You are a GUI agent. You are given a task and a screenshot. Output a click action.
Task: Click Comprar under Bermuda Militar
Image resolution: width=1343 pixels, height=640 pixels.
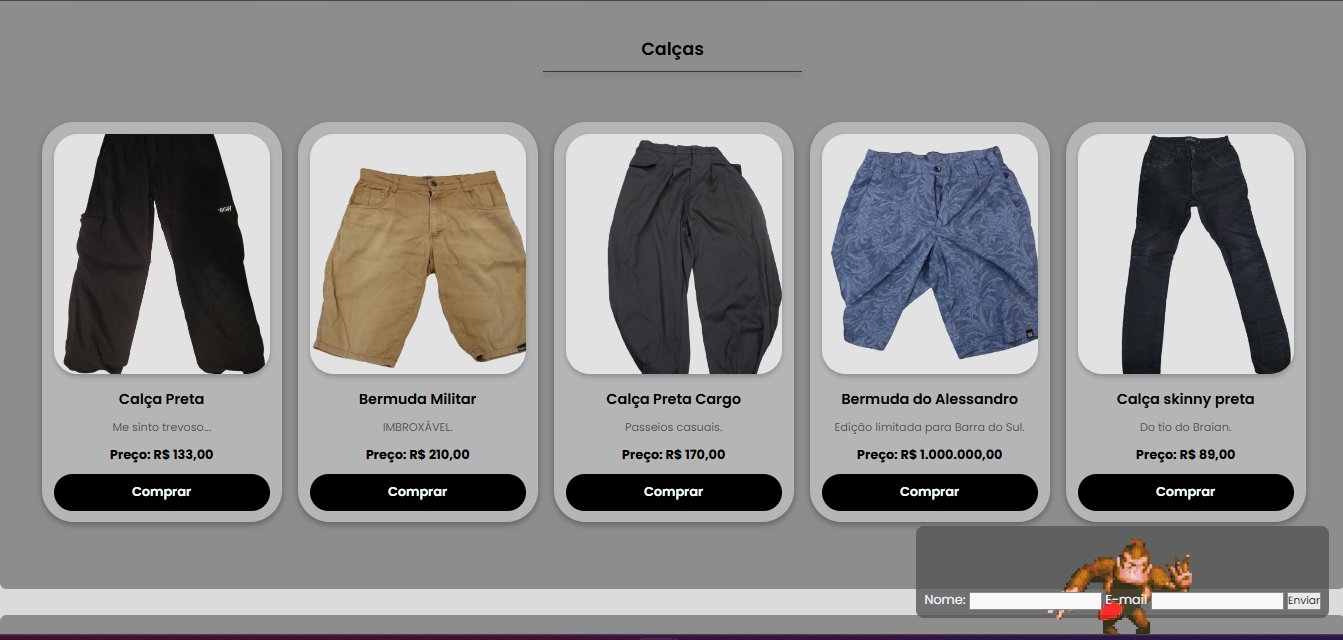click(418, 492)
